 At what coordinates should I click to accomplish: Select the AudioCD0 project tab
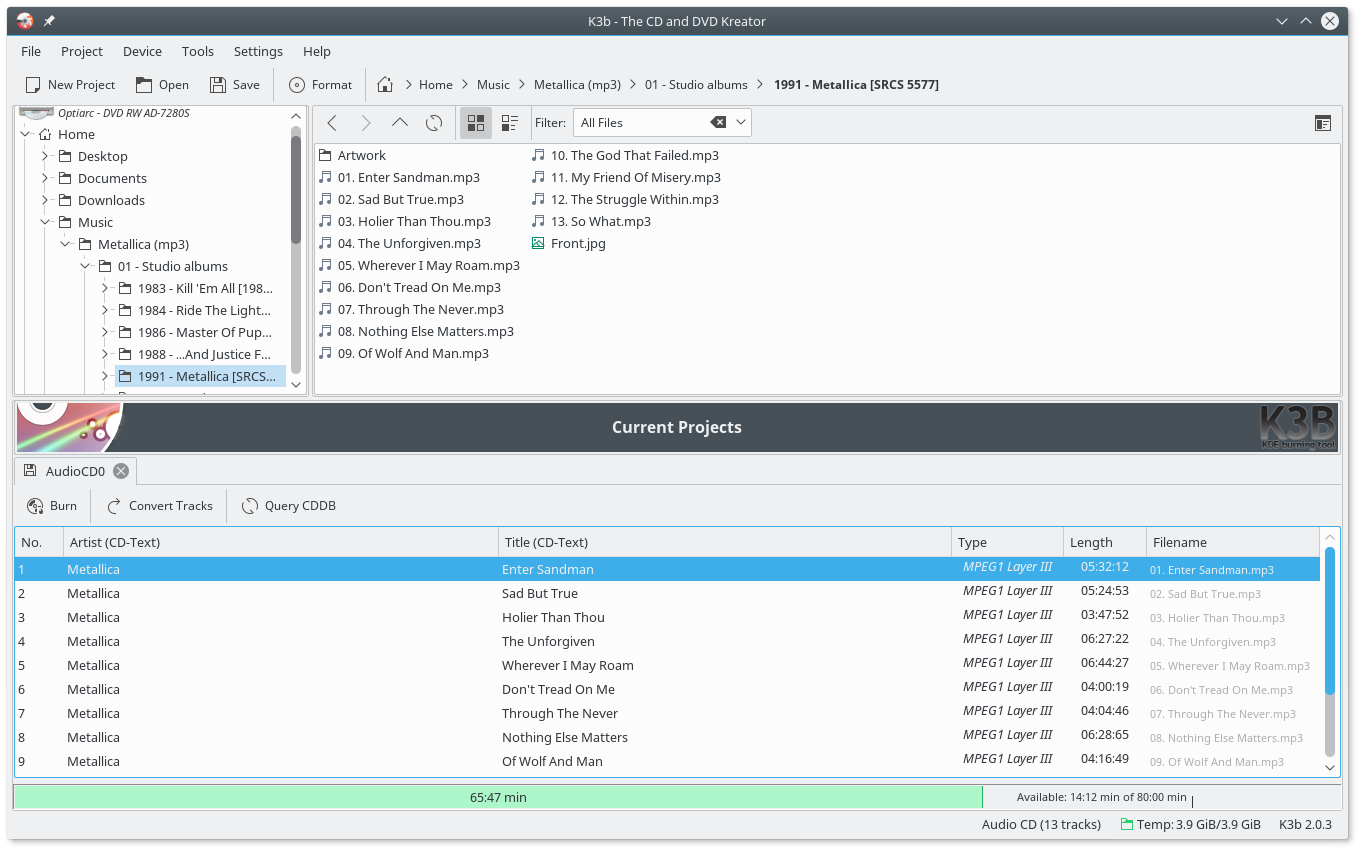(x=75, y=471)
